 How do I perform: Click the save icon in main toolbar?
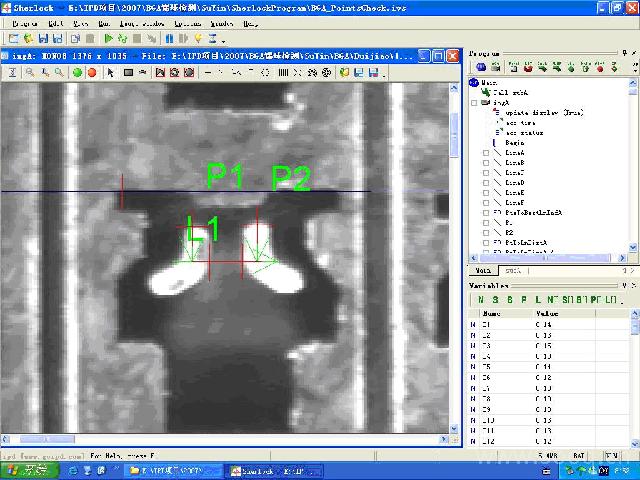(x=43, y=38)
